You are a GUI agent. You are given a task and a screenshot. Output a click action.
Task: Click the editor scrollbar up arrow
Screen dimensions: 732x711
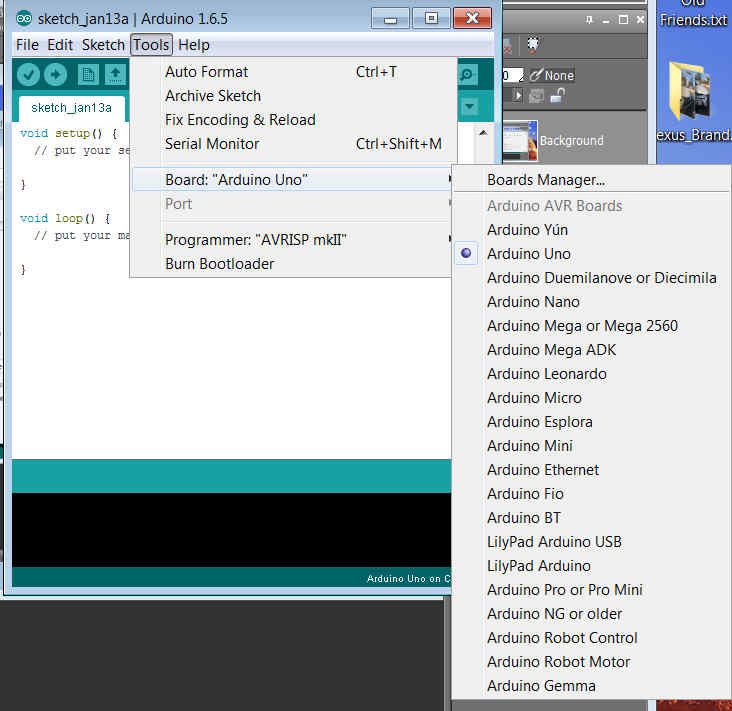[483, 133]
